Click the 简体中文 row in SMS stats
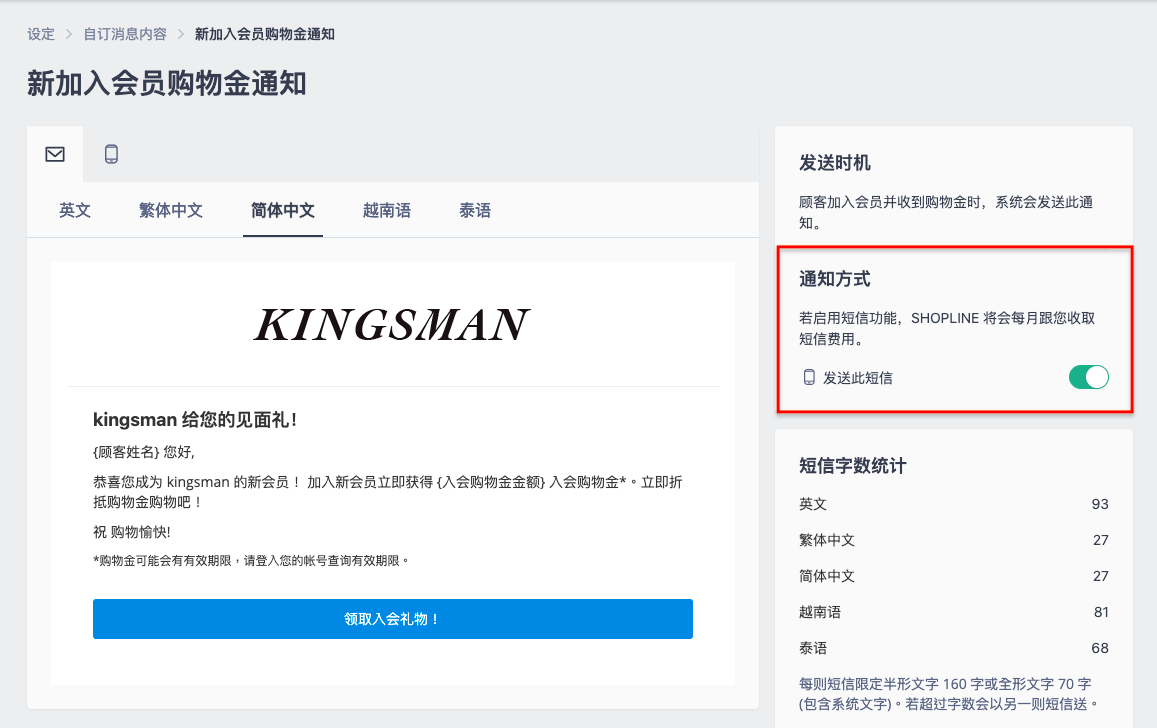Image resolution: width=1157 pixels, height=728 pixels. coord(953,576)
